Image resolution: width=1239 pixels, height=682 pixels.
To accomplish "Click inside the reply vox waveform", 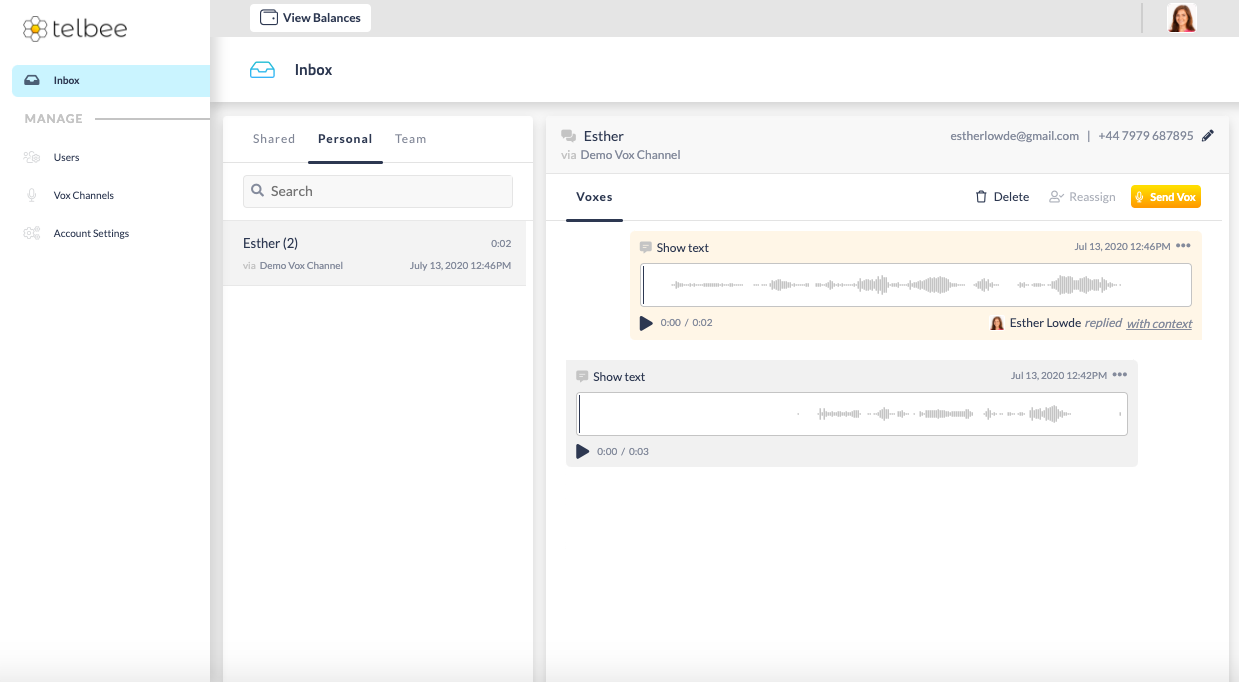I will [x=915, y=285].
